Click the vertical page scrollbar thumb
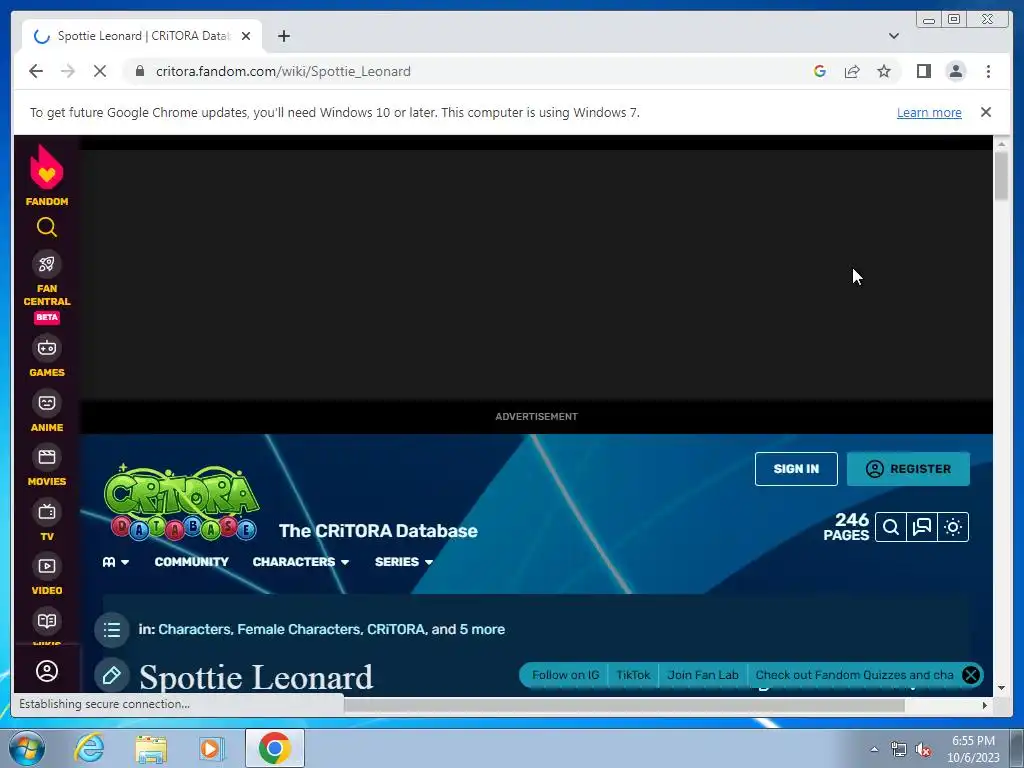The height and width of the screenshot is (768, 1024). tap(1001, 176)
